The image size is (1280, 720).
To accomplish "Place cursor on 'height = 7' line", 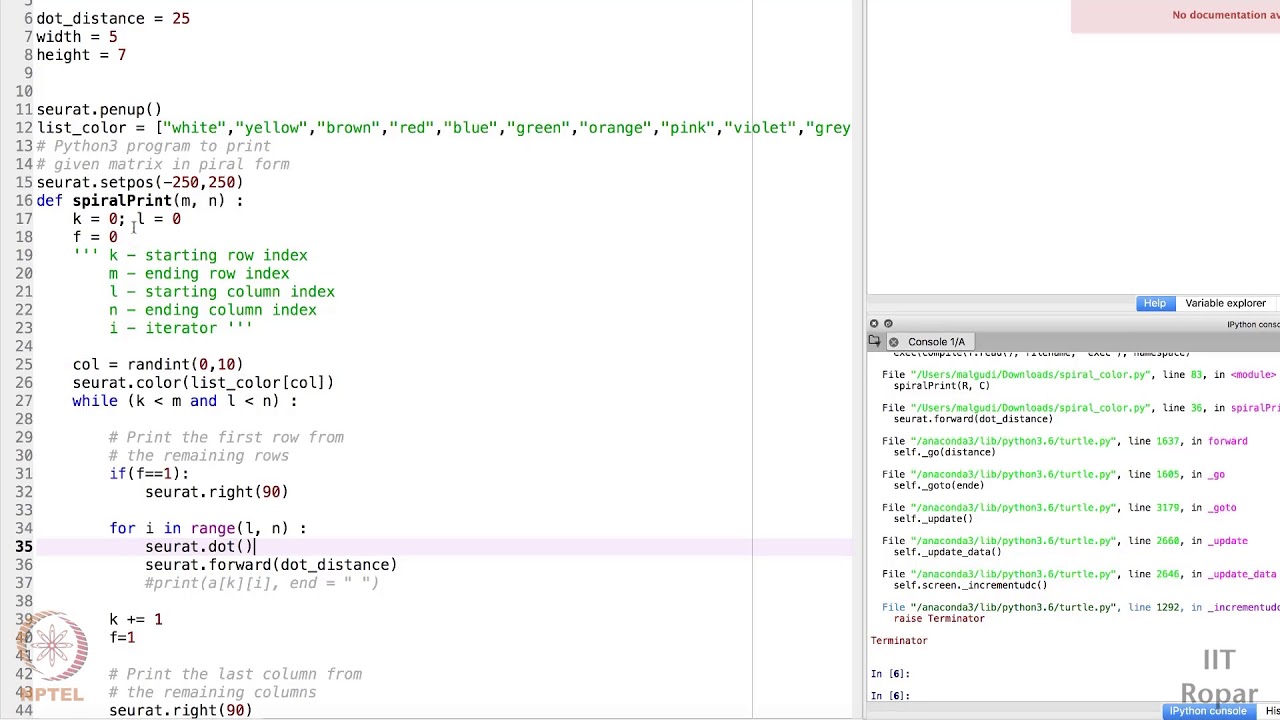I will (81, 55).
